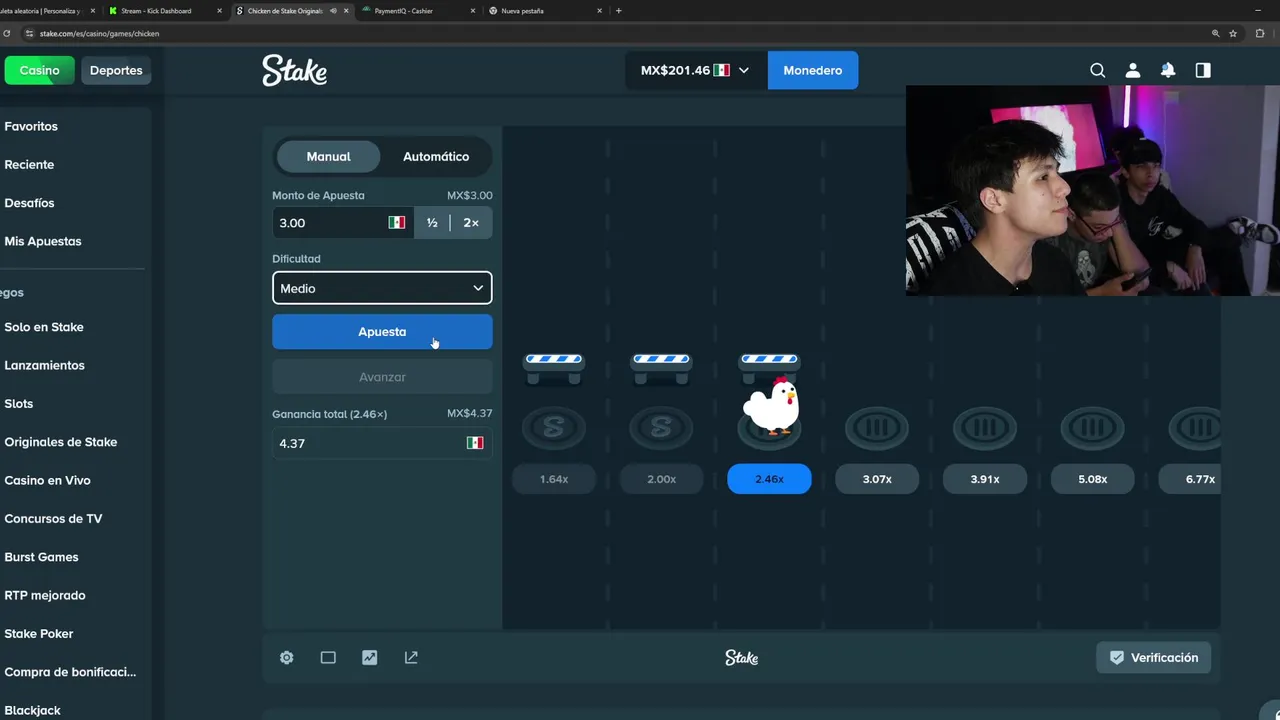
Task: Open Originales de Stake in sidebar
Action: click(61, 442)
